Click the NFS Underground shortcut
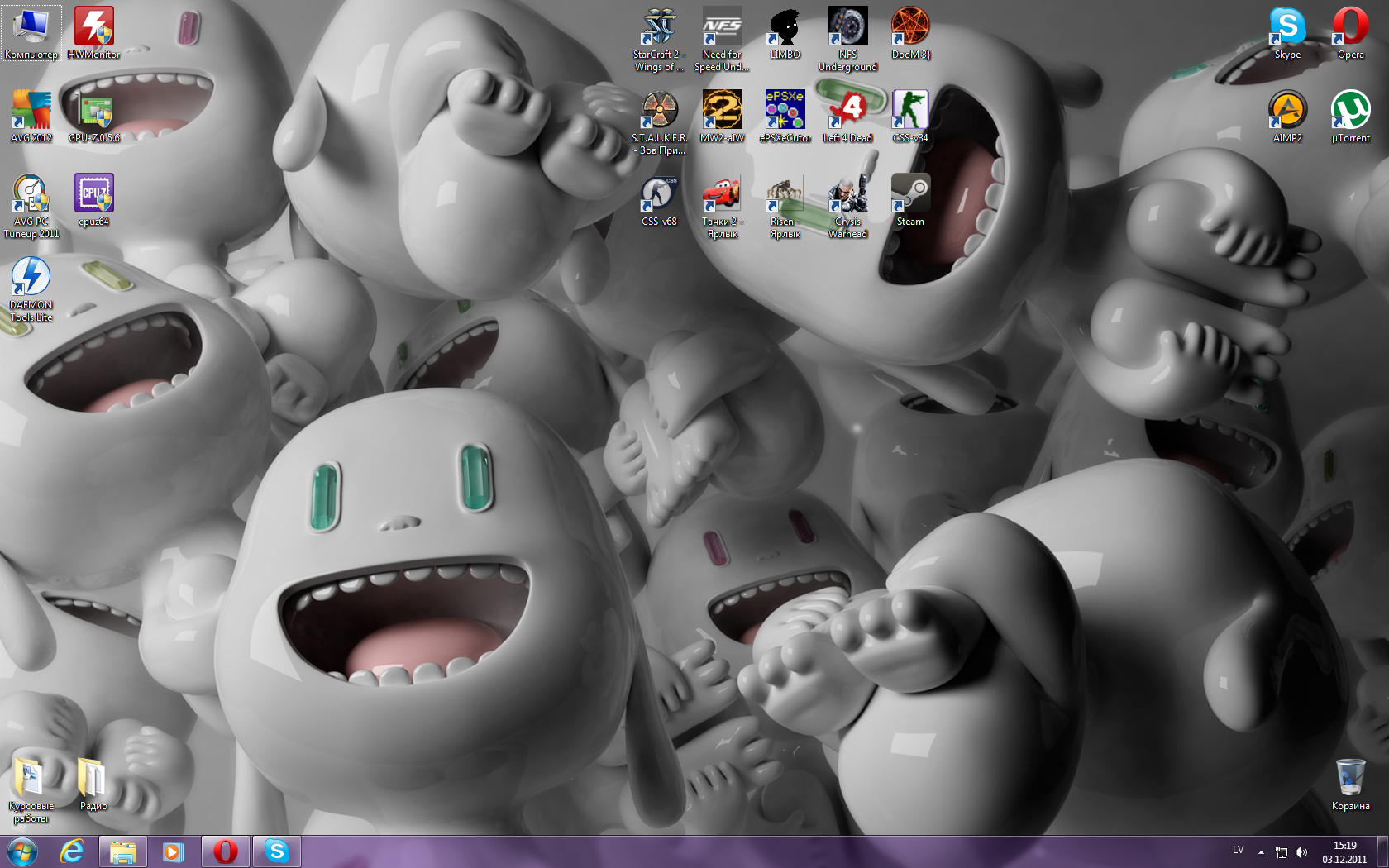This screenshot has height=868, width=1389. tap(847, 39)
